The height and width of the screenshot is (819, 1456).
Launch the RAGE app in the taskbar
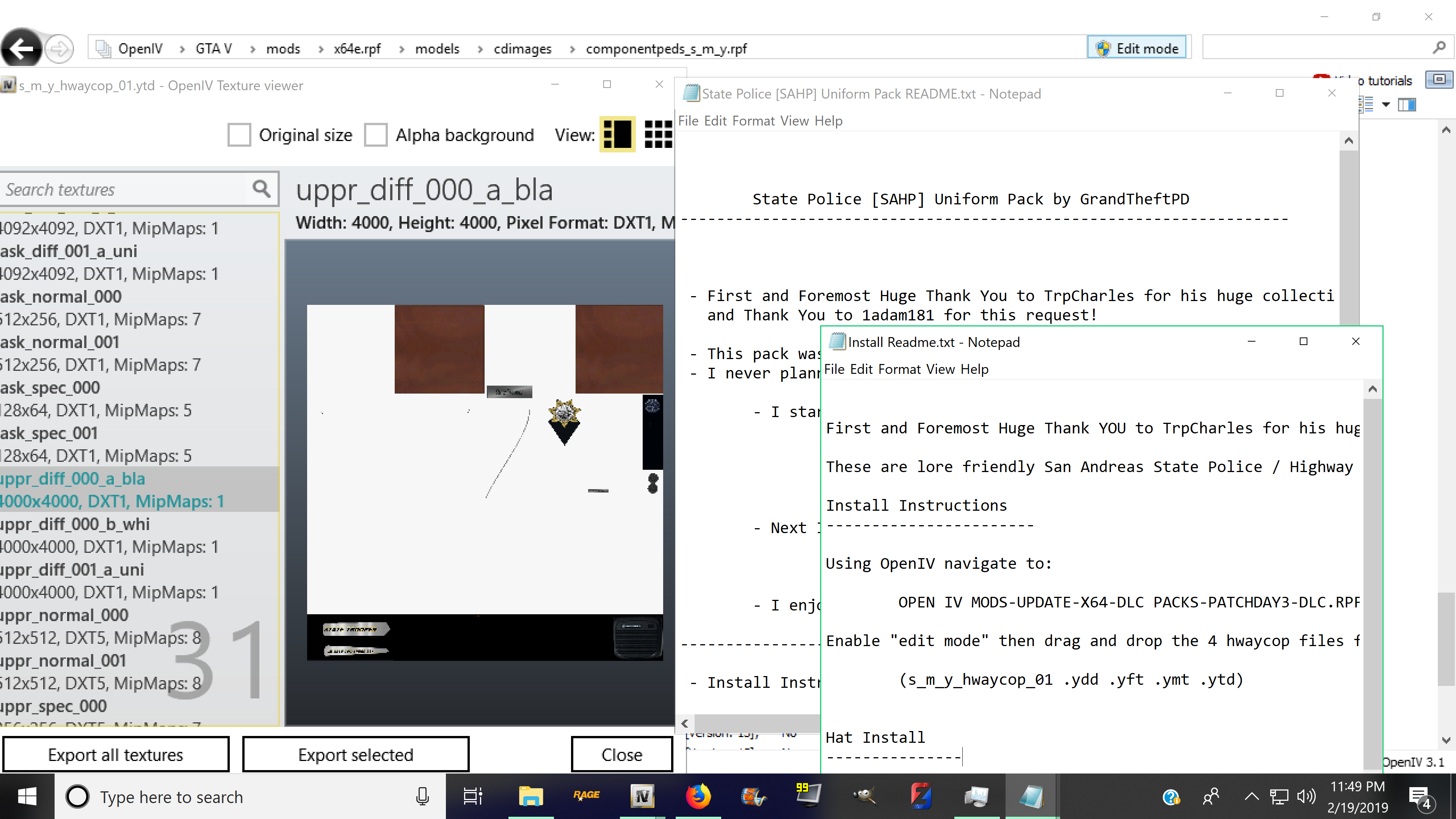(586, 795)
